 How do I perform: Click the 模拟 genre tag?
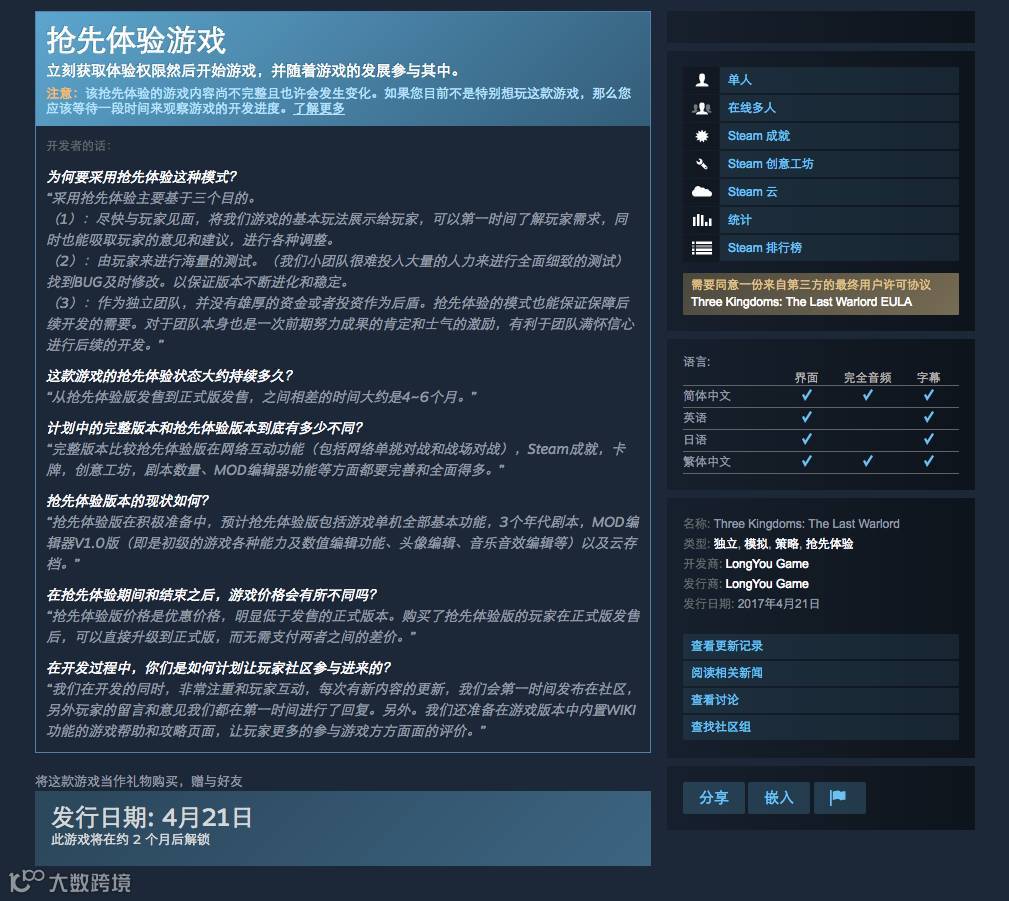[756, 544]
